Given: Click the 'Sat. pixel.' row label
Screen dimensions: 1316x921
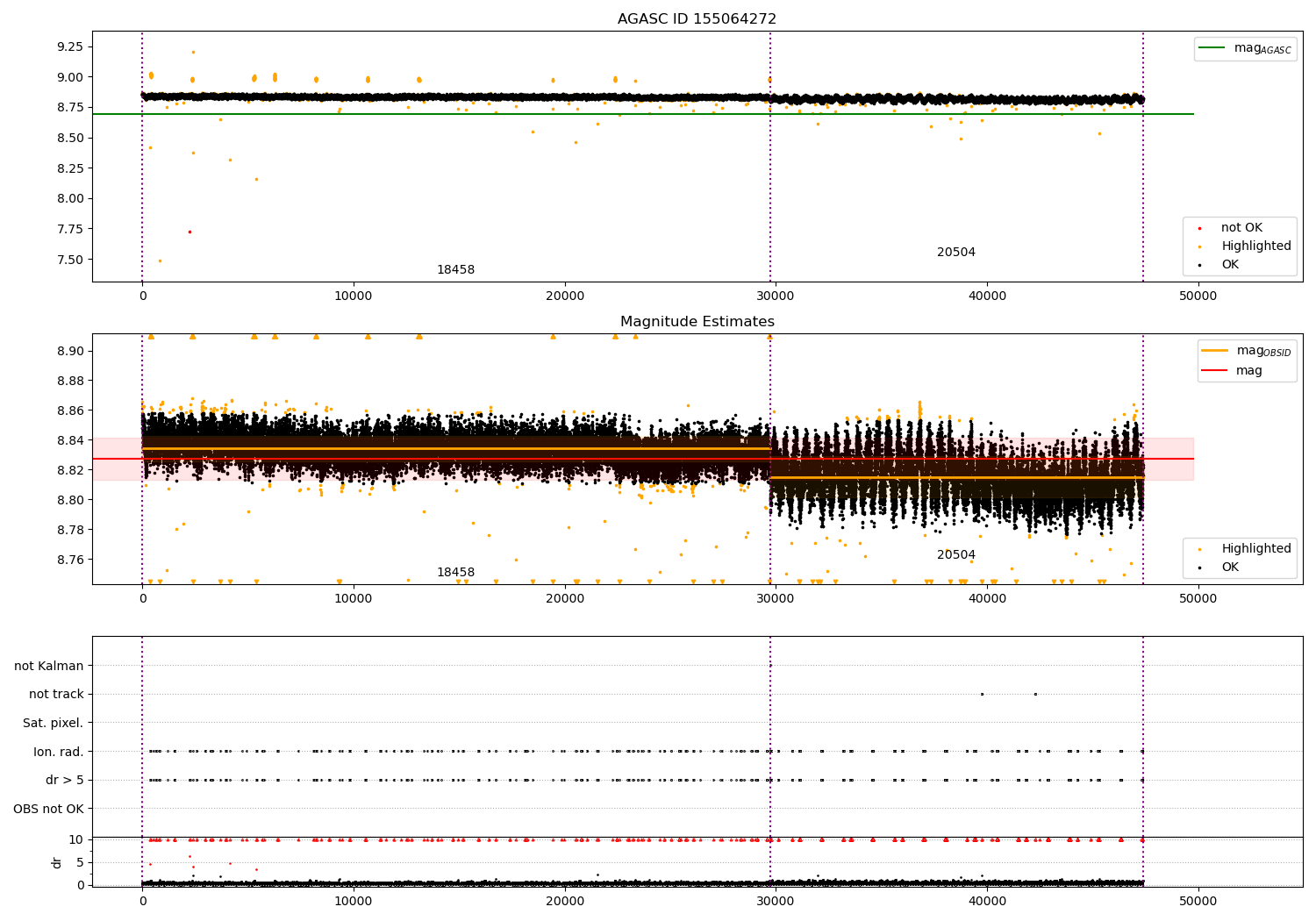Looking at the screenshot, I should click(x=54, y=724).
